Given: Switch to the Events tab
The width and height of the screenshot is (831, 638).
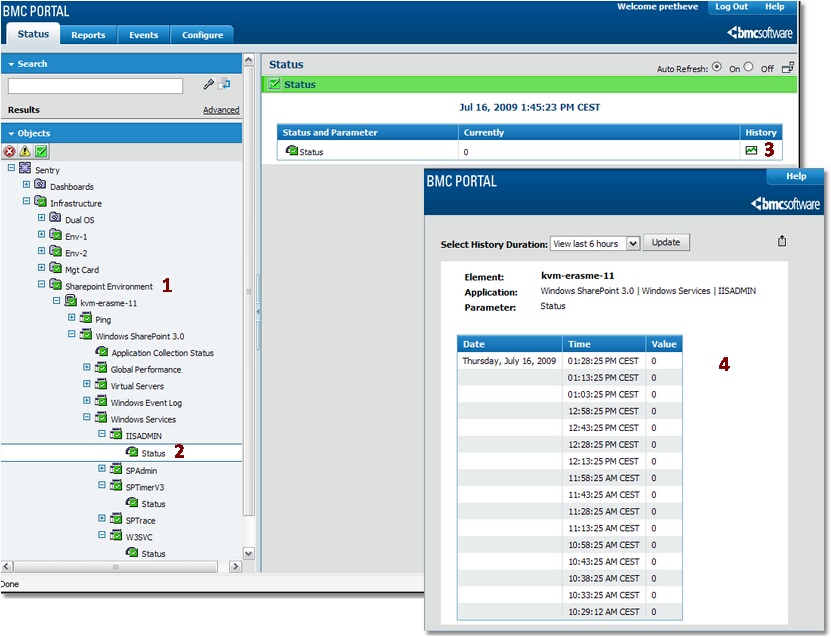Looking at the screenshot, I should pos(144,35).
